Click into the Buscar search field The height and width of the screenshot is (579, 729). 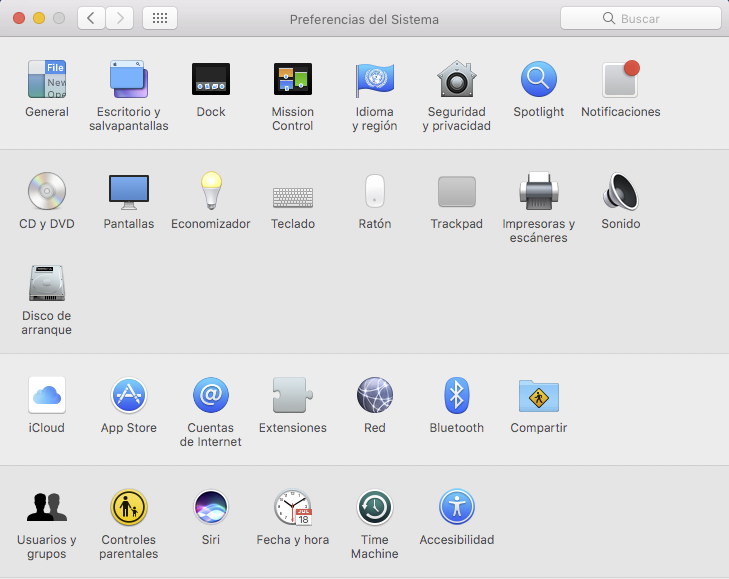tap(641, 18)
